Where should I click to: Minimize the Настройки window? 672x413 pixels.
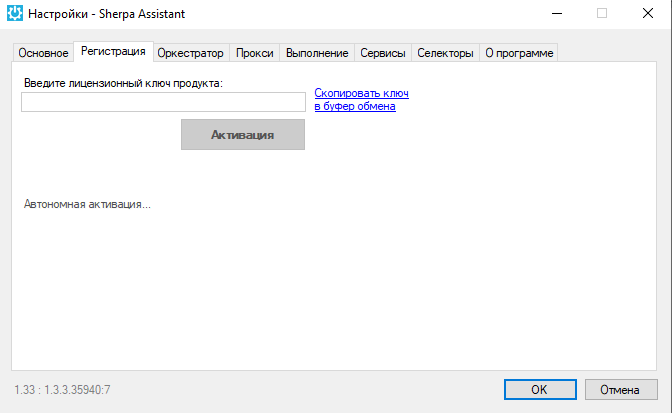tap(557, 14)
